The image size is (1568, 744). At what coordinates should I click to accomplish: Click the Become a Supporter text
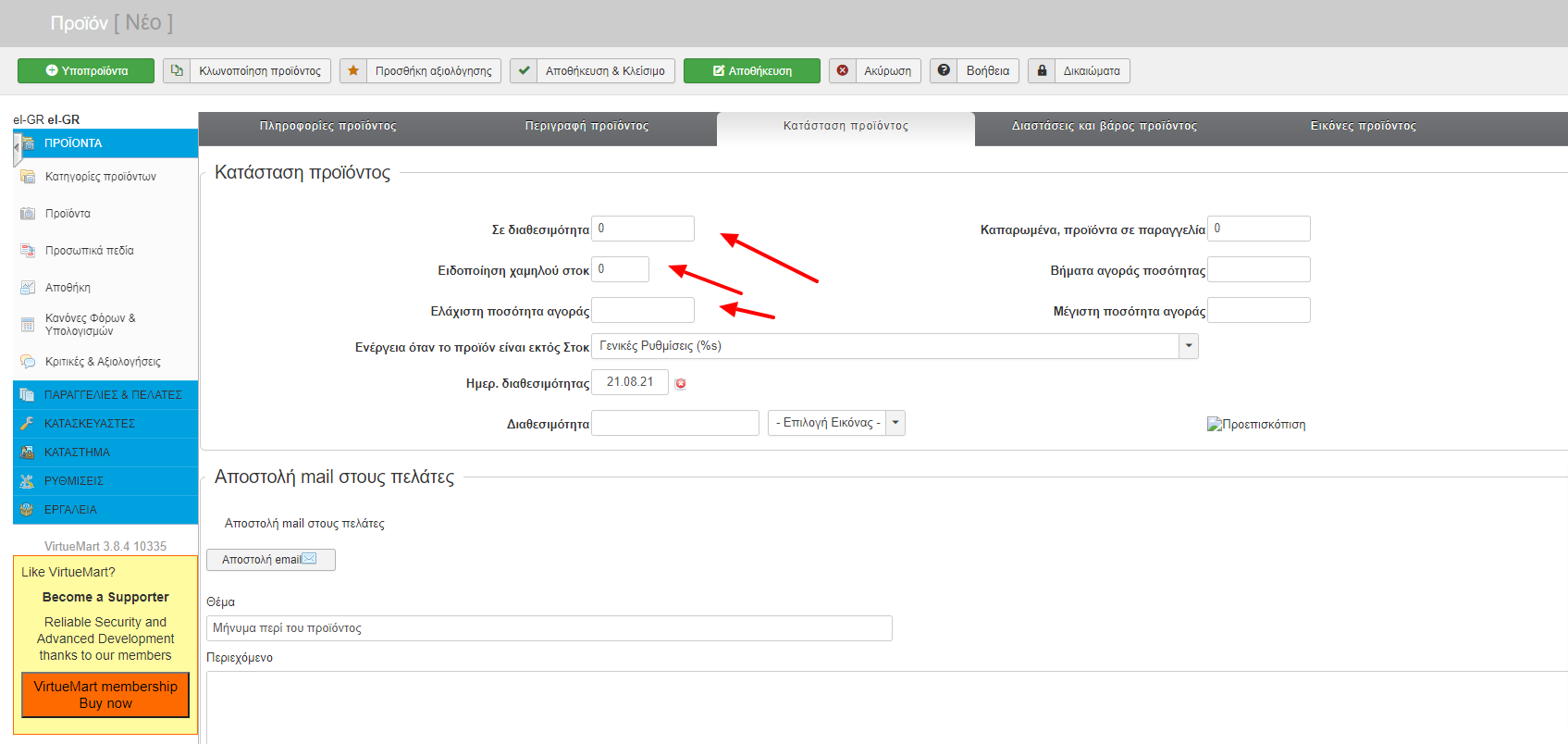[105, 598]
